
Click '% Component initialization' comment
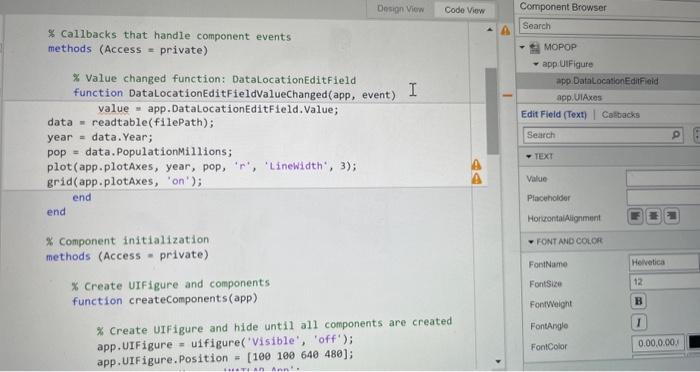[128, 241]
